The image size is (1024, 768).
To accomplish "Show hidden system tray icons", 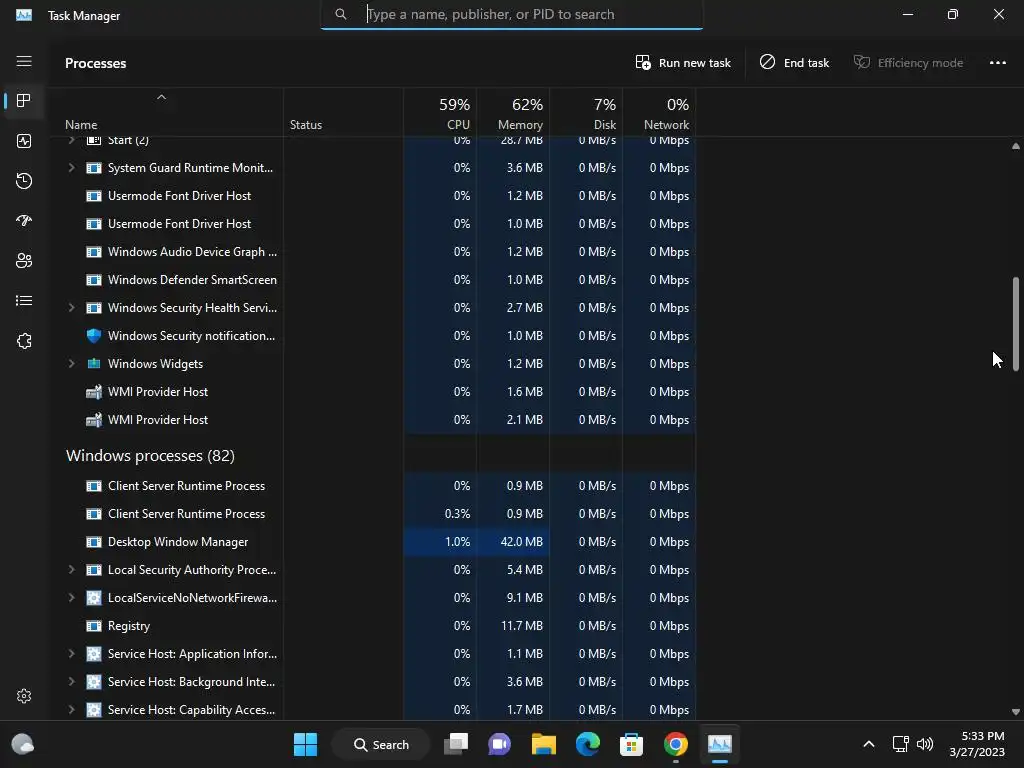I will coord(869,744).
